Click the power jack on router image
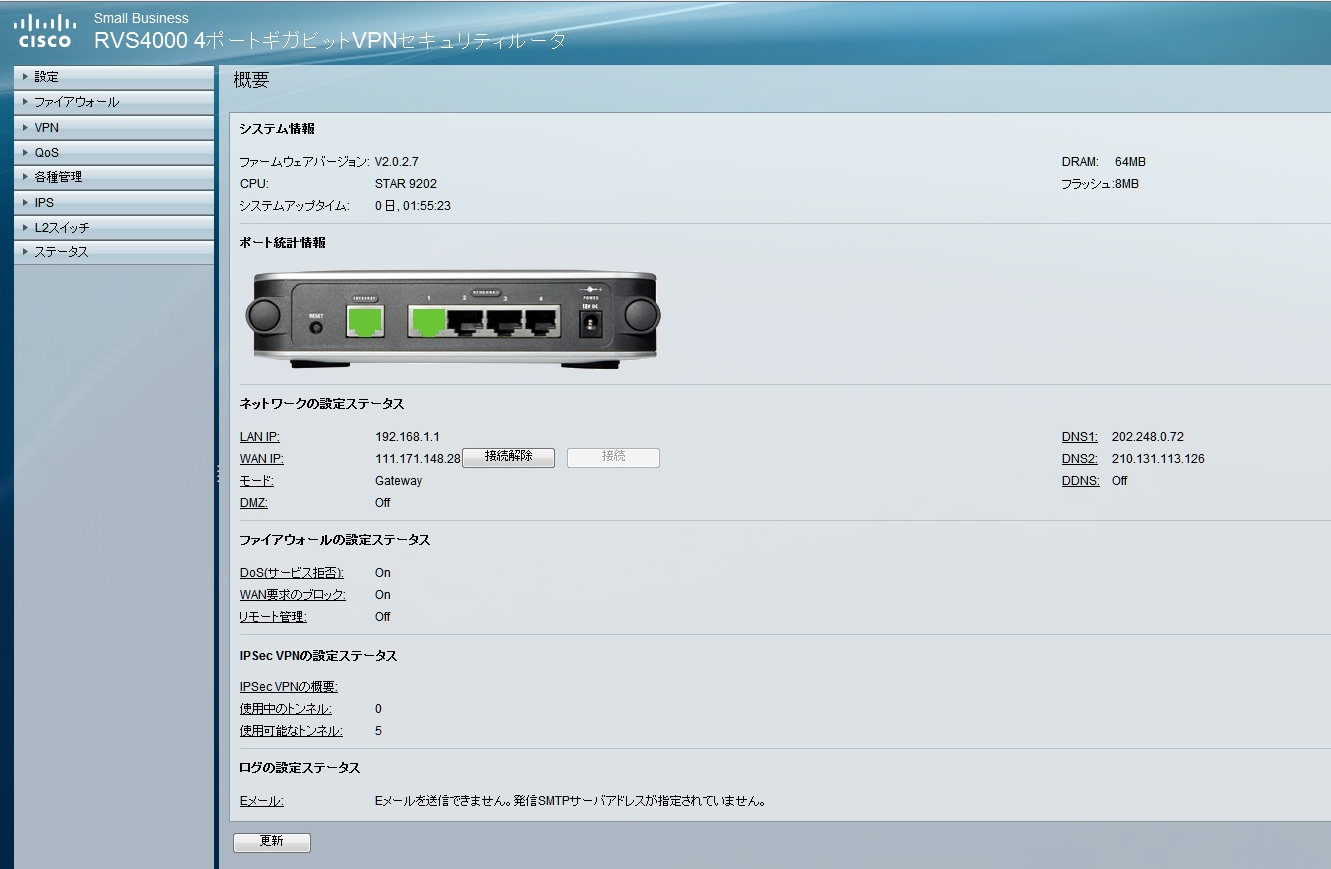Image resolution: width=1331 pixels, height=869 pixels. click(x=591, y=322)
